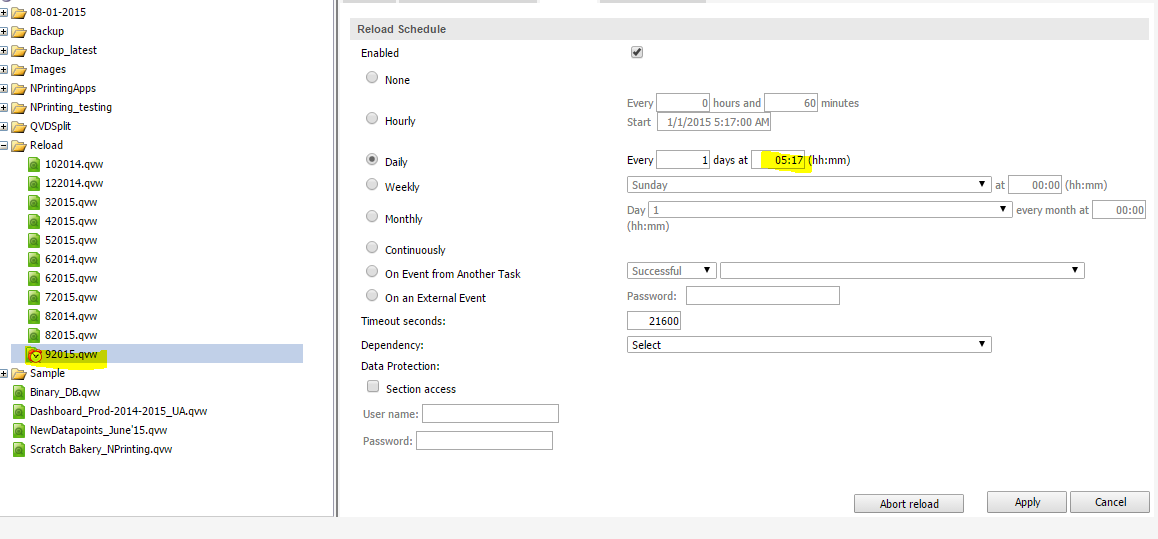The height and width of the screenshot is (539, 1158).
Task: Click the 32015.qvw document icon
Action: [33, 202]
